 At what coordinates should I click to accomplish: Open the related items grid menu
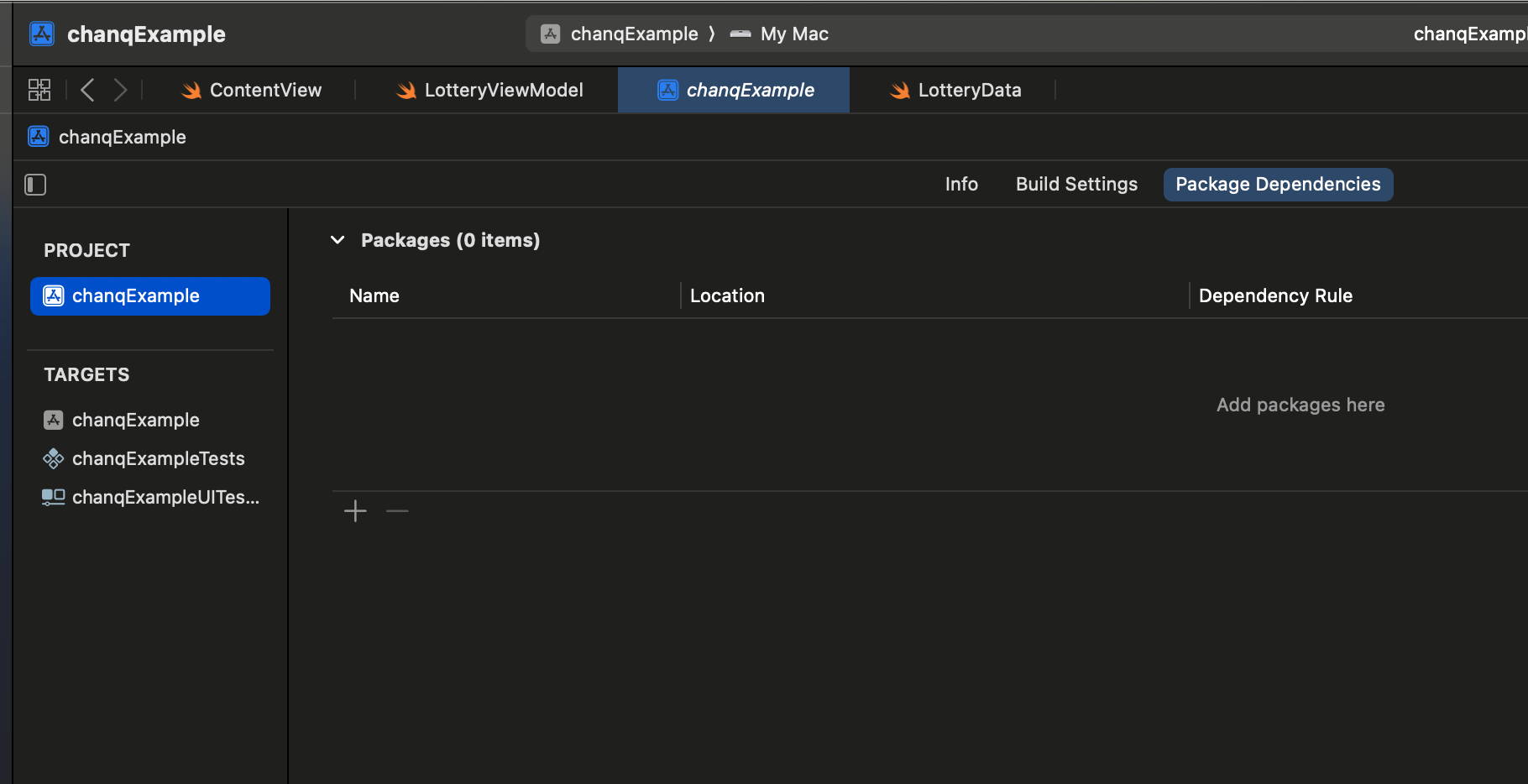(x=39, y=90)
